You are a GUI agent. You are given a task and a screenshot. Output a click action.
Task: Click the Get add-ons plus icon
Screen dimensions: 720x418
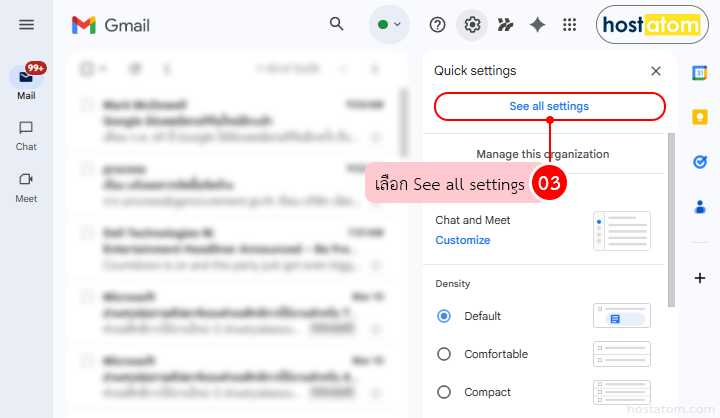pos(700,278)
